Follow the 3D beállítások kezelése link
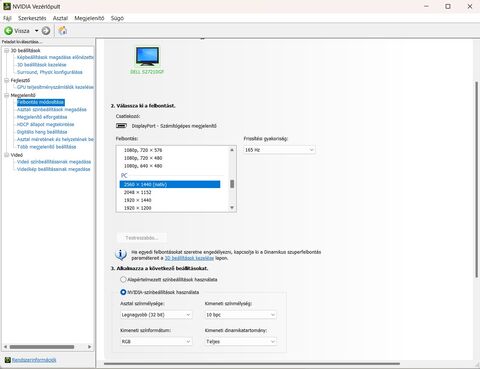Viewport: 480px width, 369px height. click(x=189, y=258)
